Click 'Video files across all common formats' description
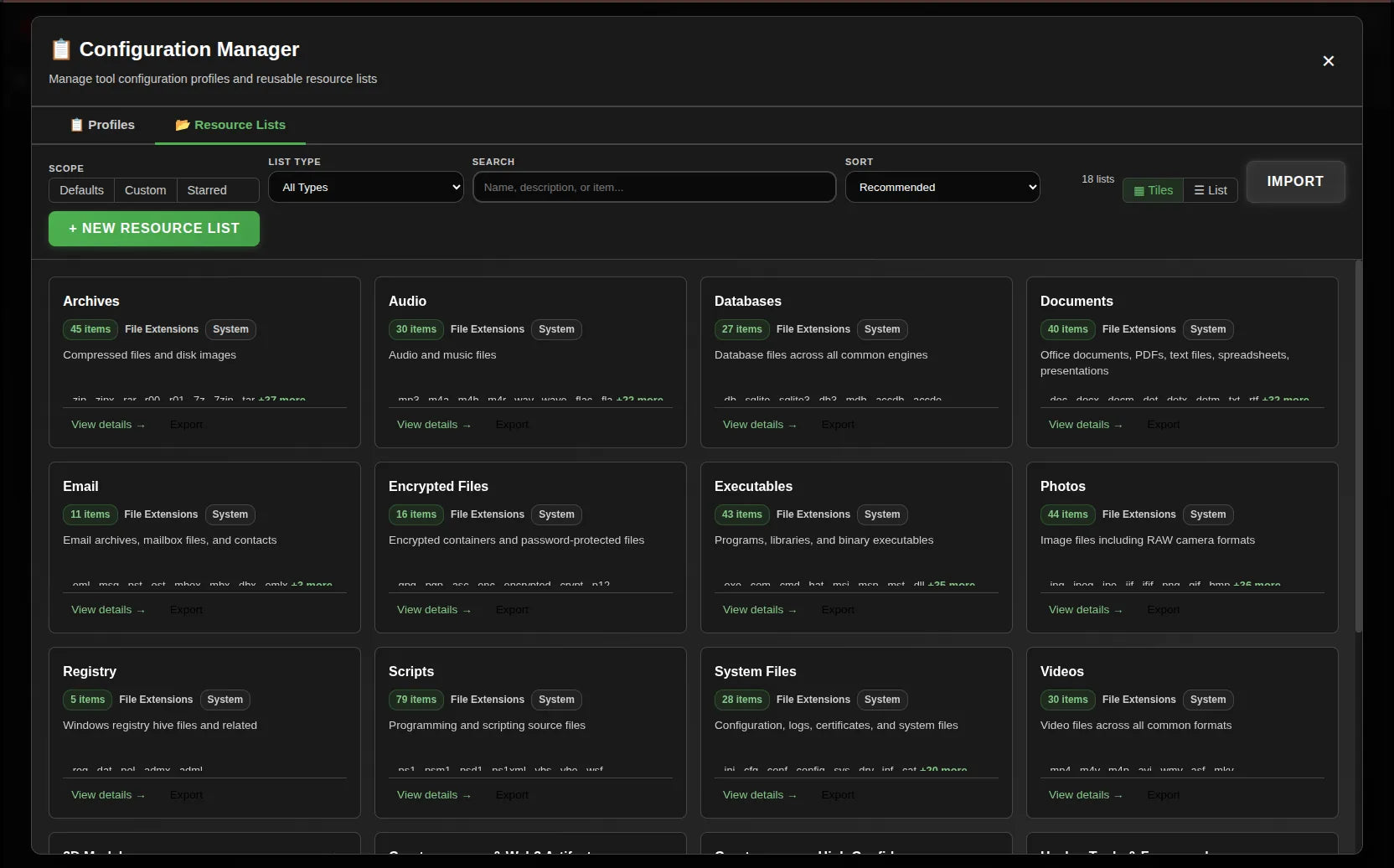 1136,726
